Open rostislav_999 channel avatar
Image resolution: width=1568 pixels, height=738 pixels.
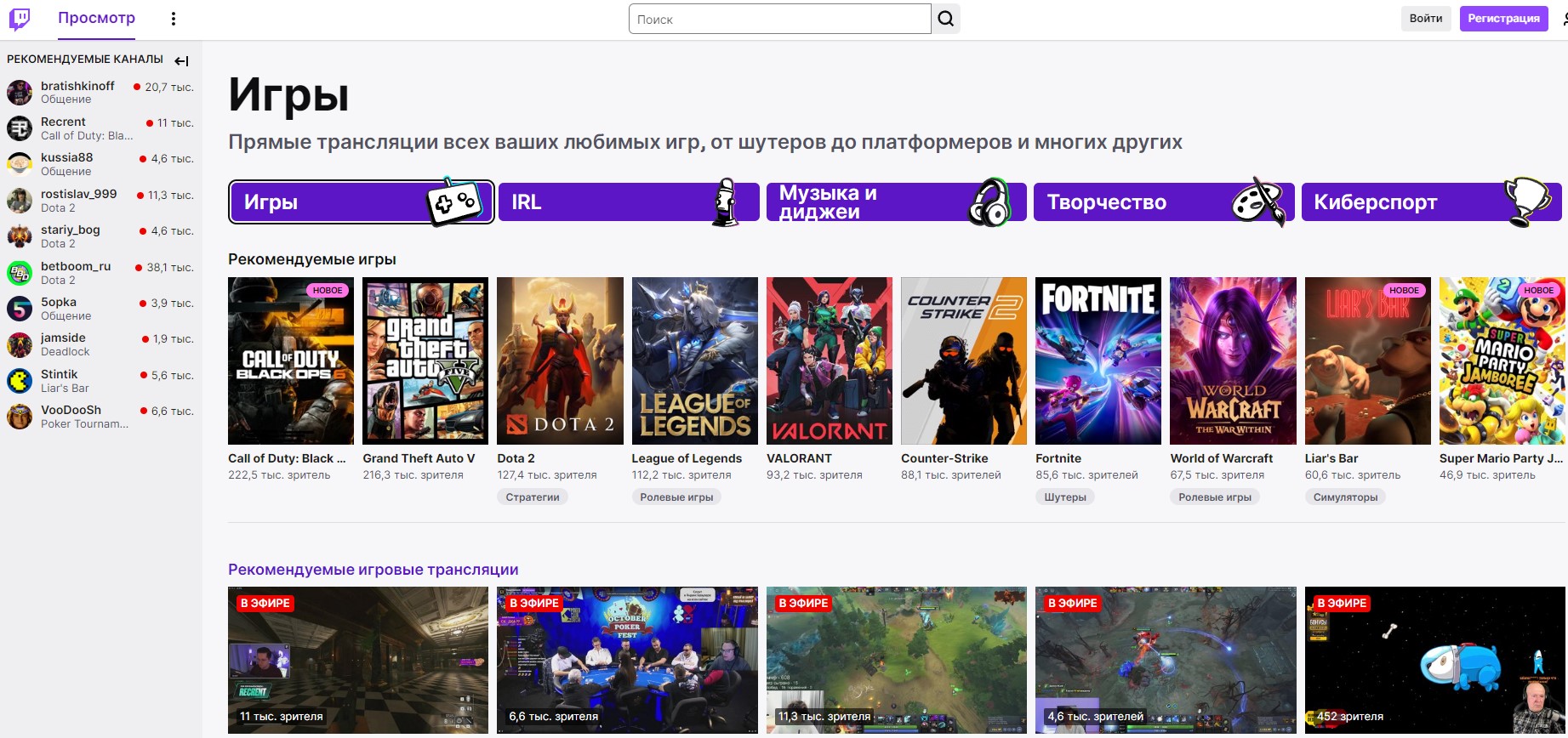tap(20, 200)
